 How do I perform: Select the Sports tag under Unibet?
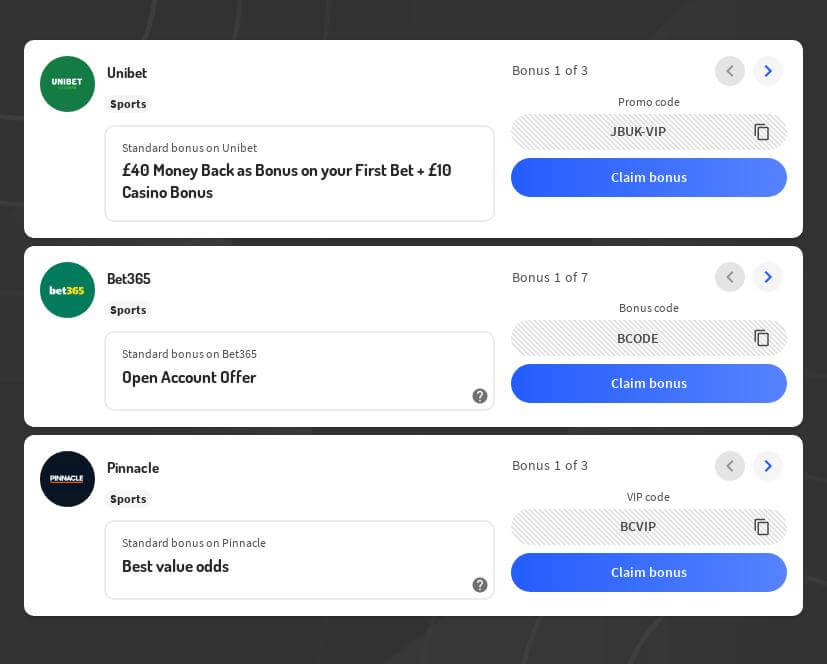click(x=128, y=104)
